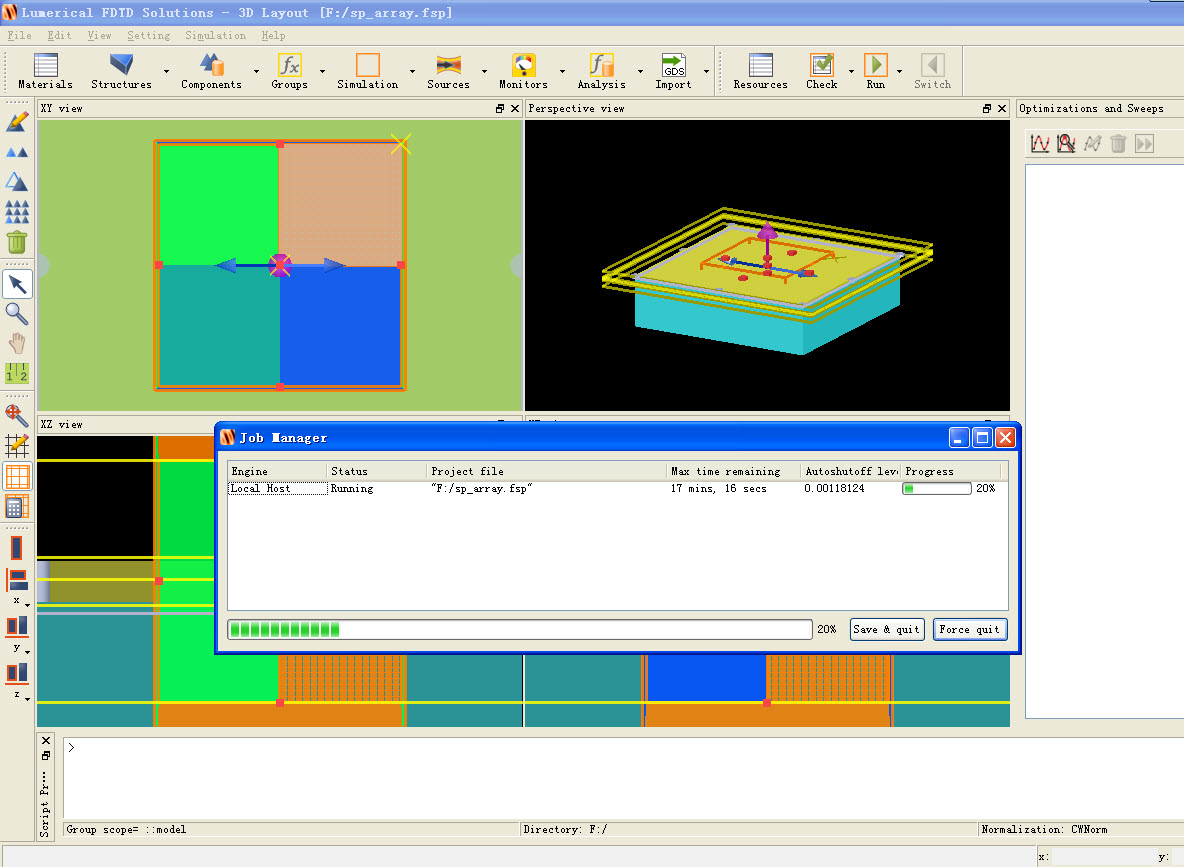Expand the Simulation toolbar dropdown arrow
The width and height of the screenshot is (1184, 867).
(x=412, y=72)
